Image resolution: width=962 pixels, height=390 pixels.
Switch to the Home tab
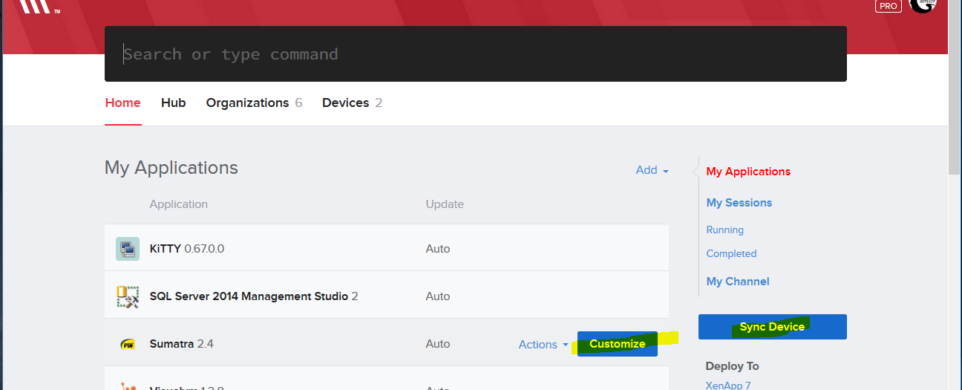pyautogui.click(x=123, y=103)
